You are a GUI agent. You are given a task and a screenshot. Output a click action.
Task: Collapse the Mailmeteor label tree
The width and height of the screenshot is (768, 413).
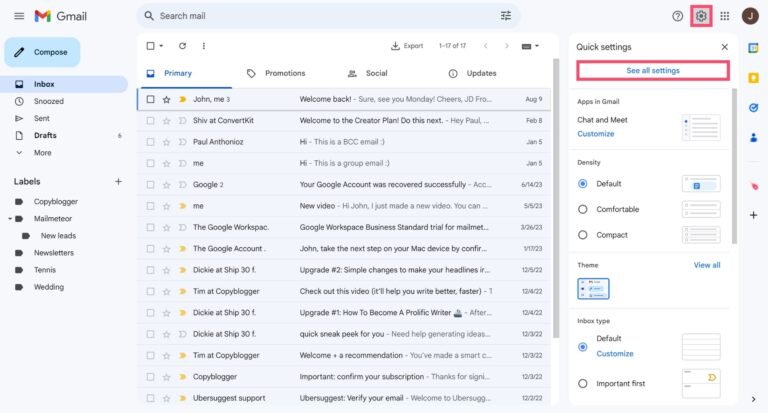10,219
